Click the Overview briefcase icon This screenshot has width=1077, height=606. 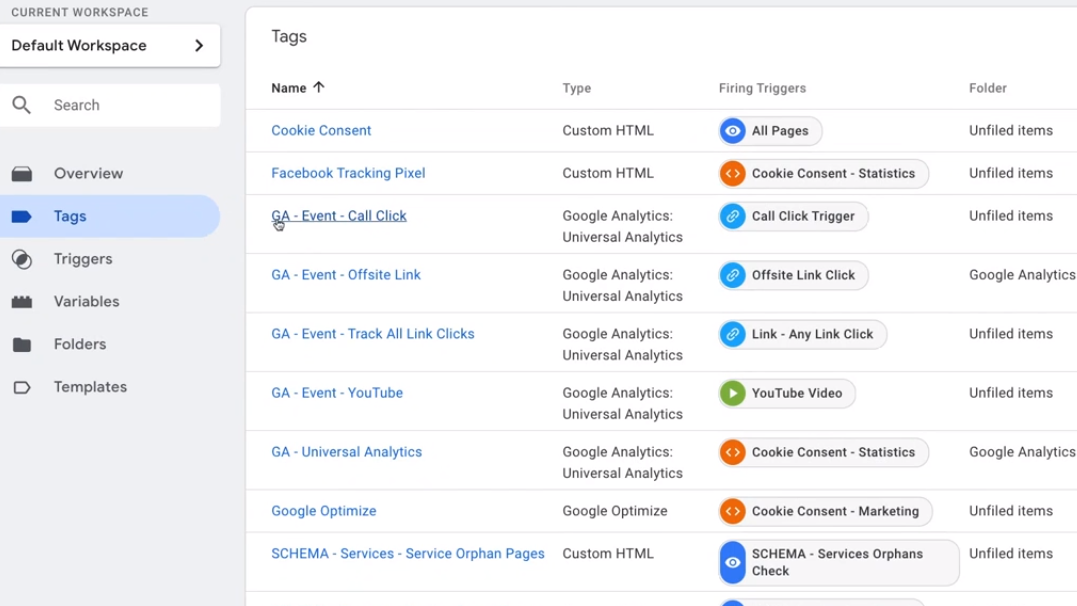point(22,174)
